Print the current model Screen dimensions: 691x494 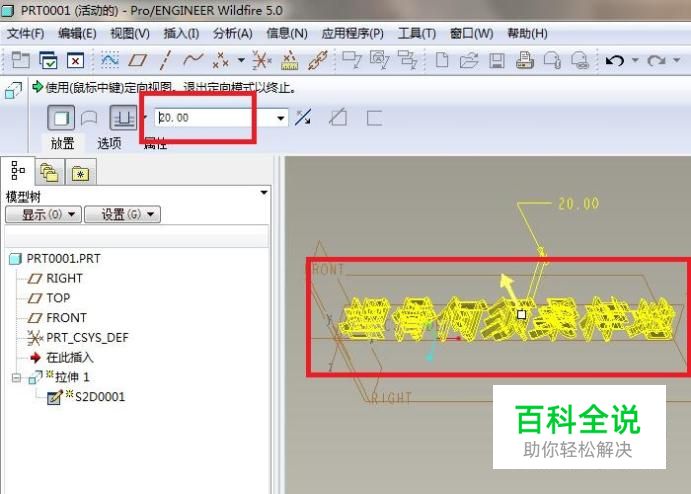point(524,60)
